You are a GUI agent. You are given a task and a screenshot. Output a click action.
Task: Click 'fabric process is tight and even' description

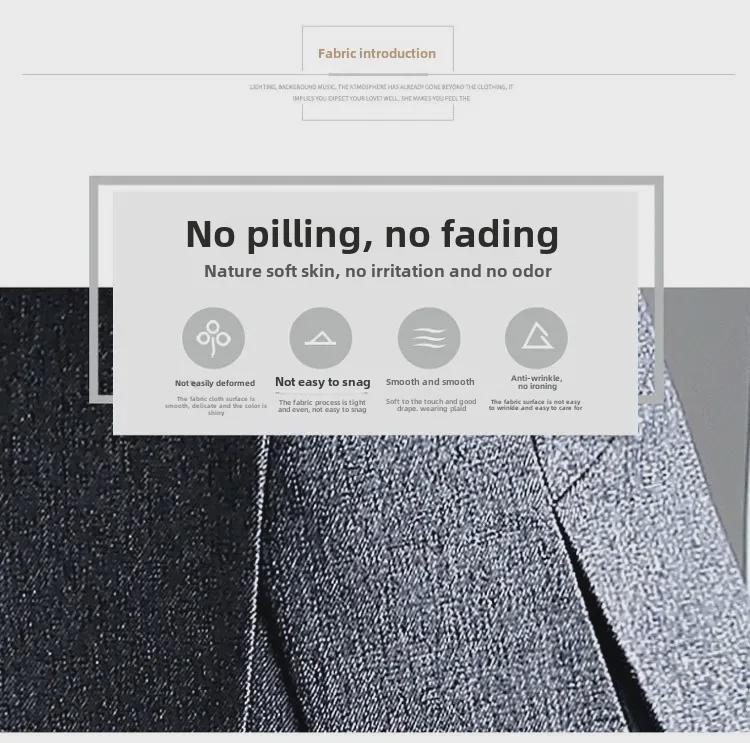[x=322, y=406]
